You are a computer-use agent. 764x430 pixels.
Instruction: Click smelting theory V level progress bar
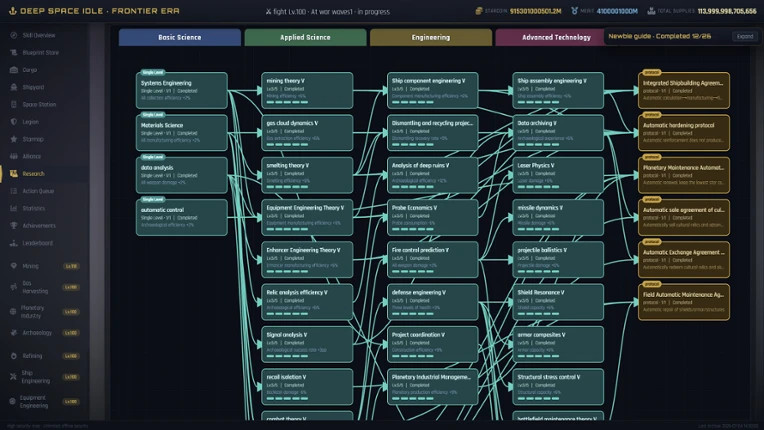click(x=287, y=187)
